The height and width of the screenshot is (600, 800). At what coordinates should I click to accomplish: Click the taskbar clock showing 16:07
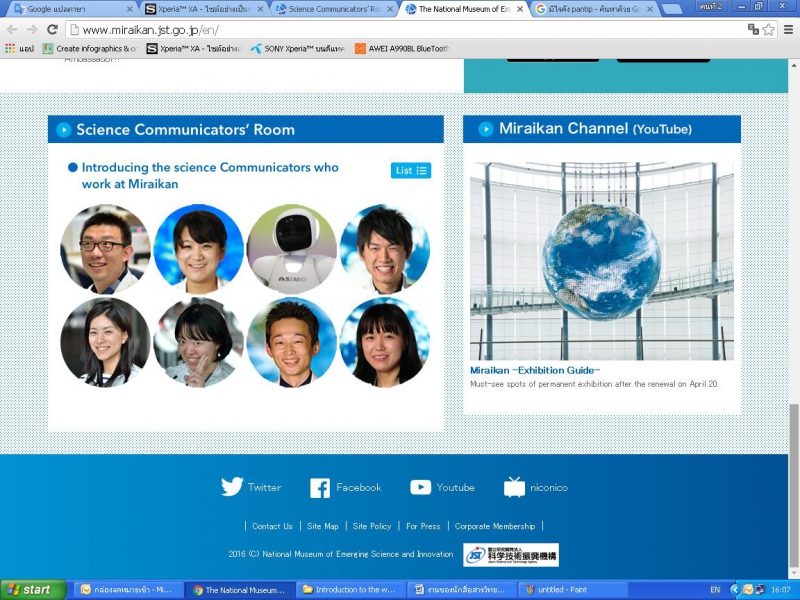pyautogui.click(x=781, y=590)
